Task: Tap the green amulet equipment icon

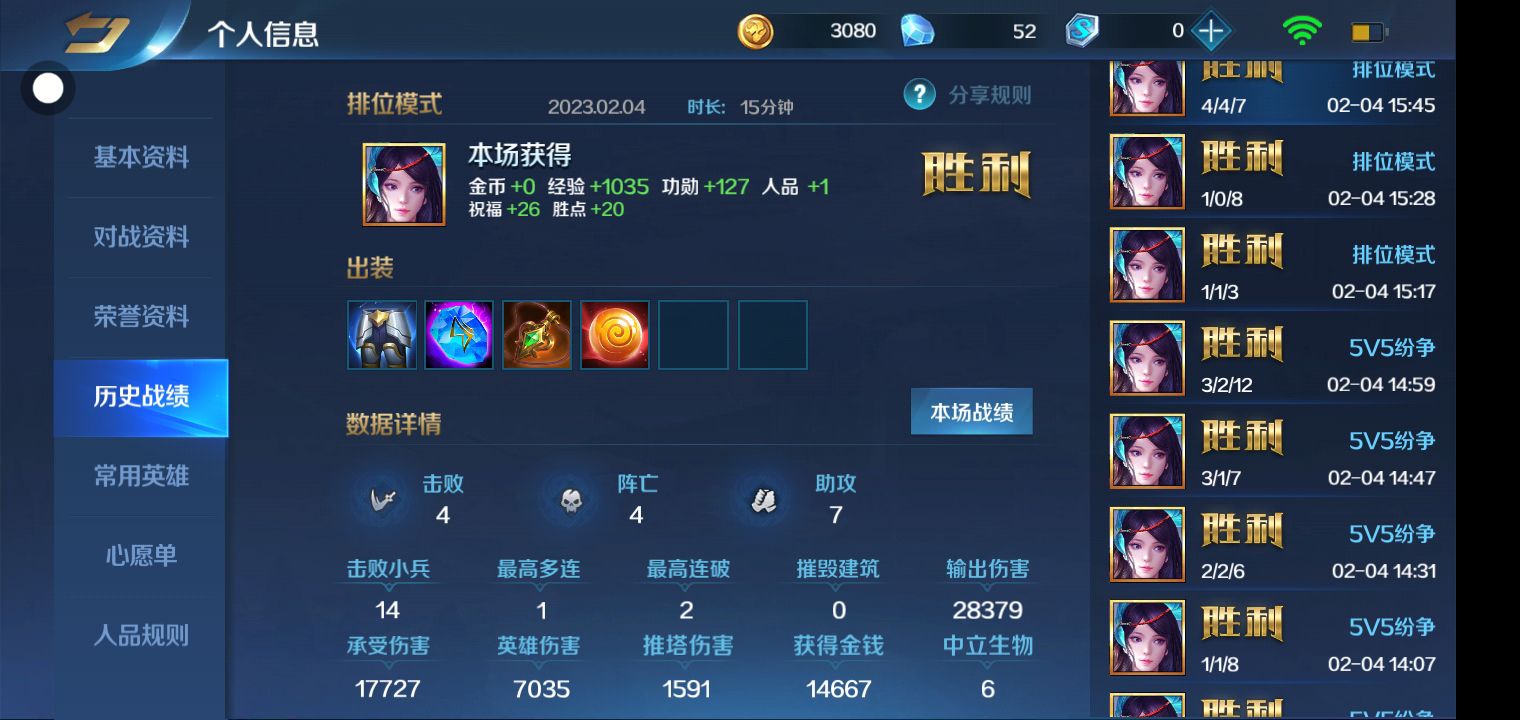Action: [537, 335]
